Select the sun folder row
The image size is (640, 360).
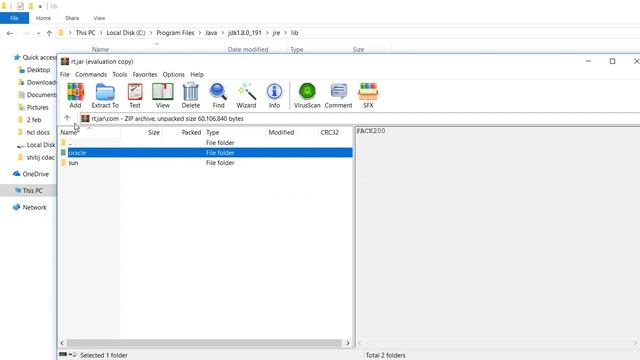(x=206, y=162)
